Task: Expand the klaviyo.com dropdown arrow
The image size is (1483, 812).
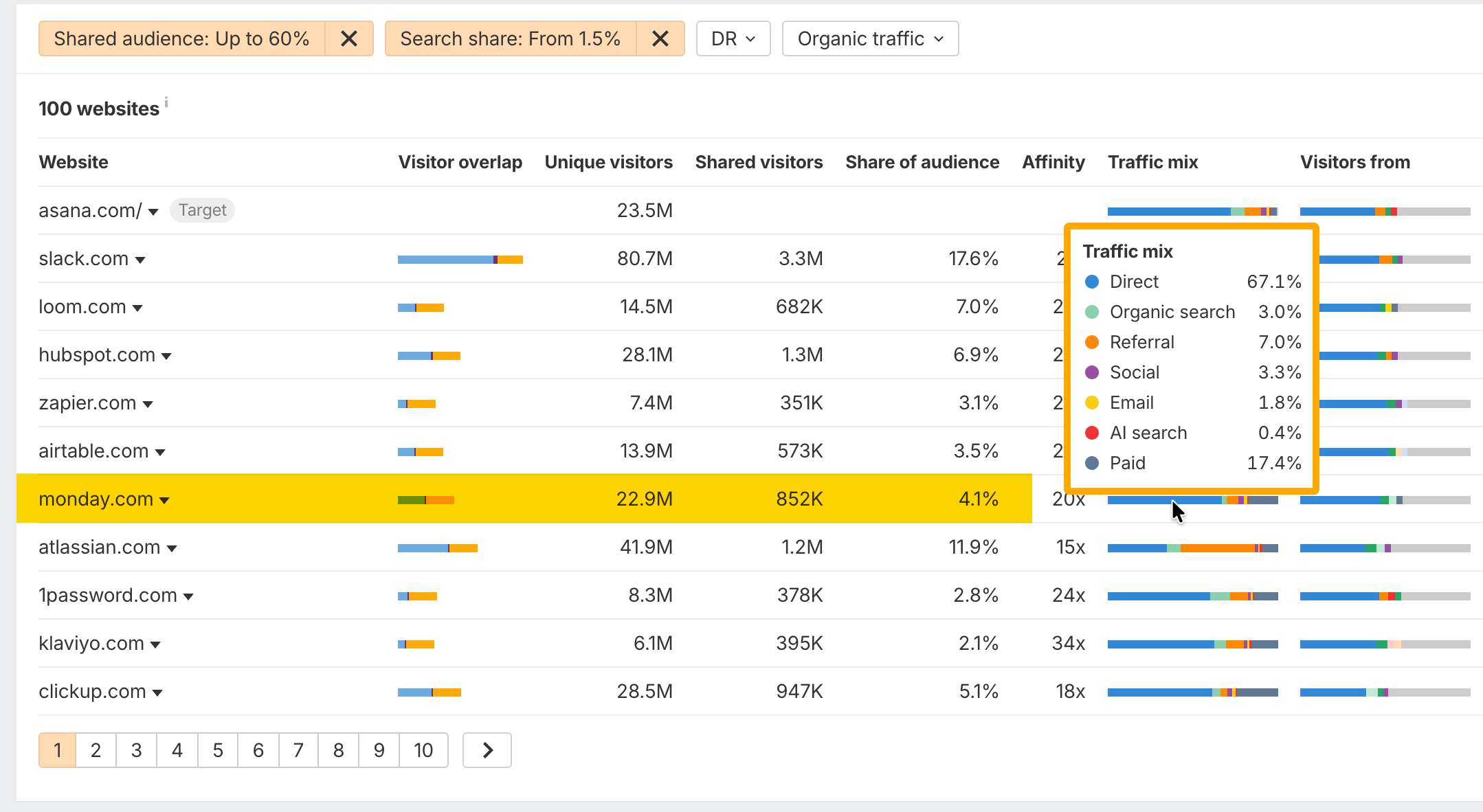Action: coord(155,644)
